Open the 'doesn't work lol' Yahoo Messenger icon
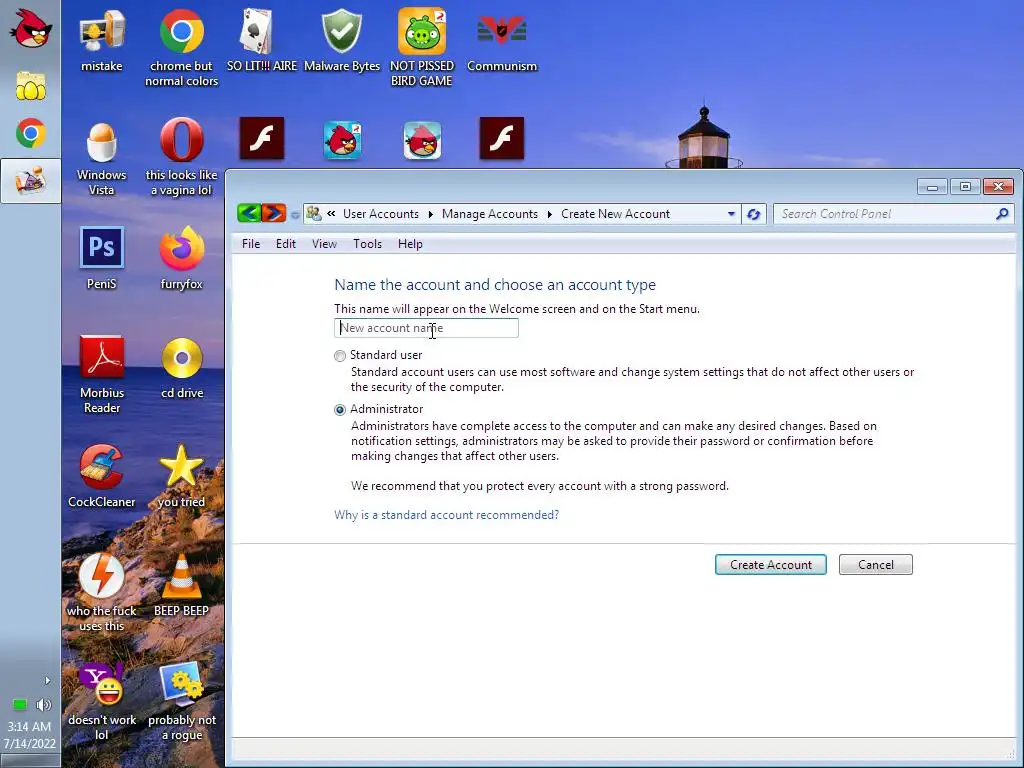This screenshot has height=768, width=1024. (101, 701)
